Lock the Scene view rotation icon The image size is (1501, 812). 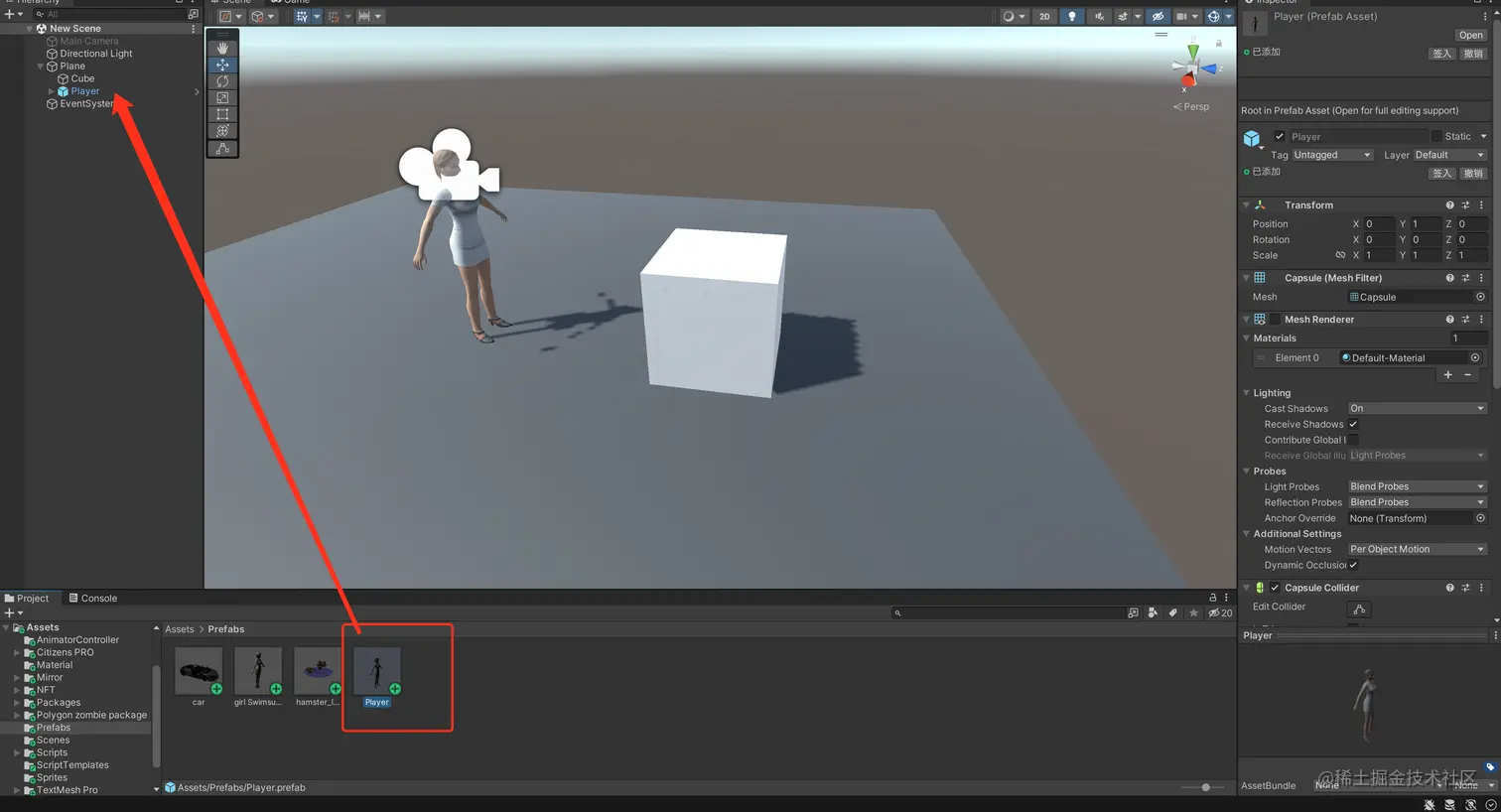pos(1219,44)
